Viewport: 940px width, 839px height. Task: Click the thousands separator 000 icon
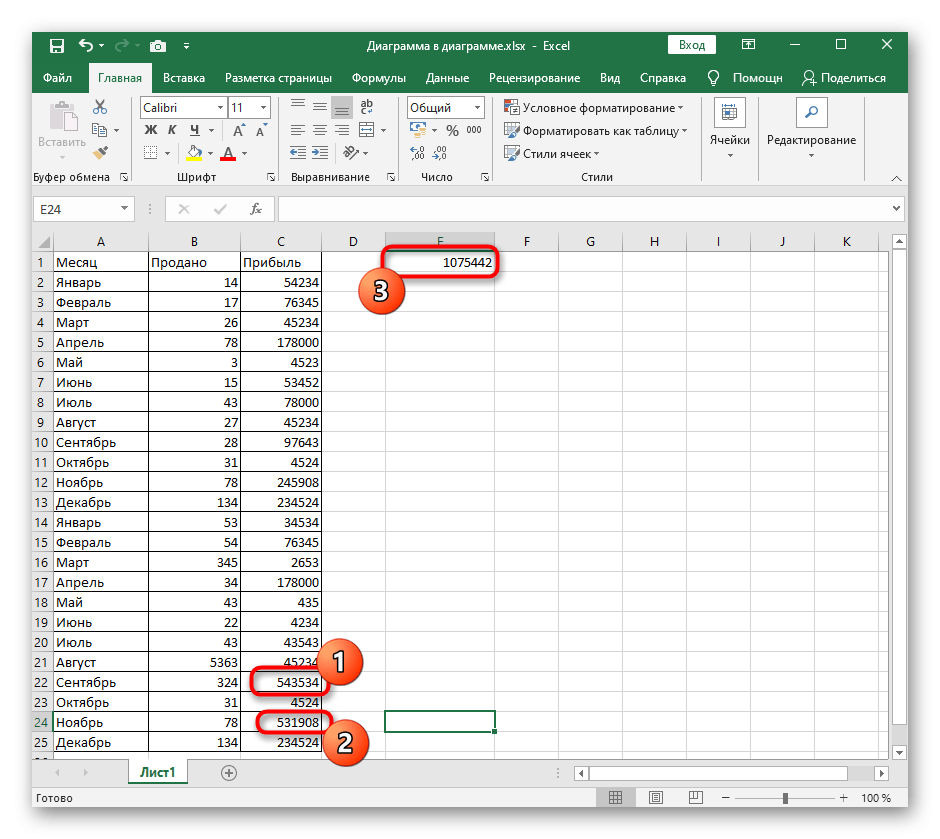point(474,130)
